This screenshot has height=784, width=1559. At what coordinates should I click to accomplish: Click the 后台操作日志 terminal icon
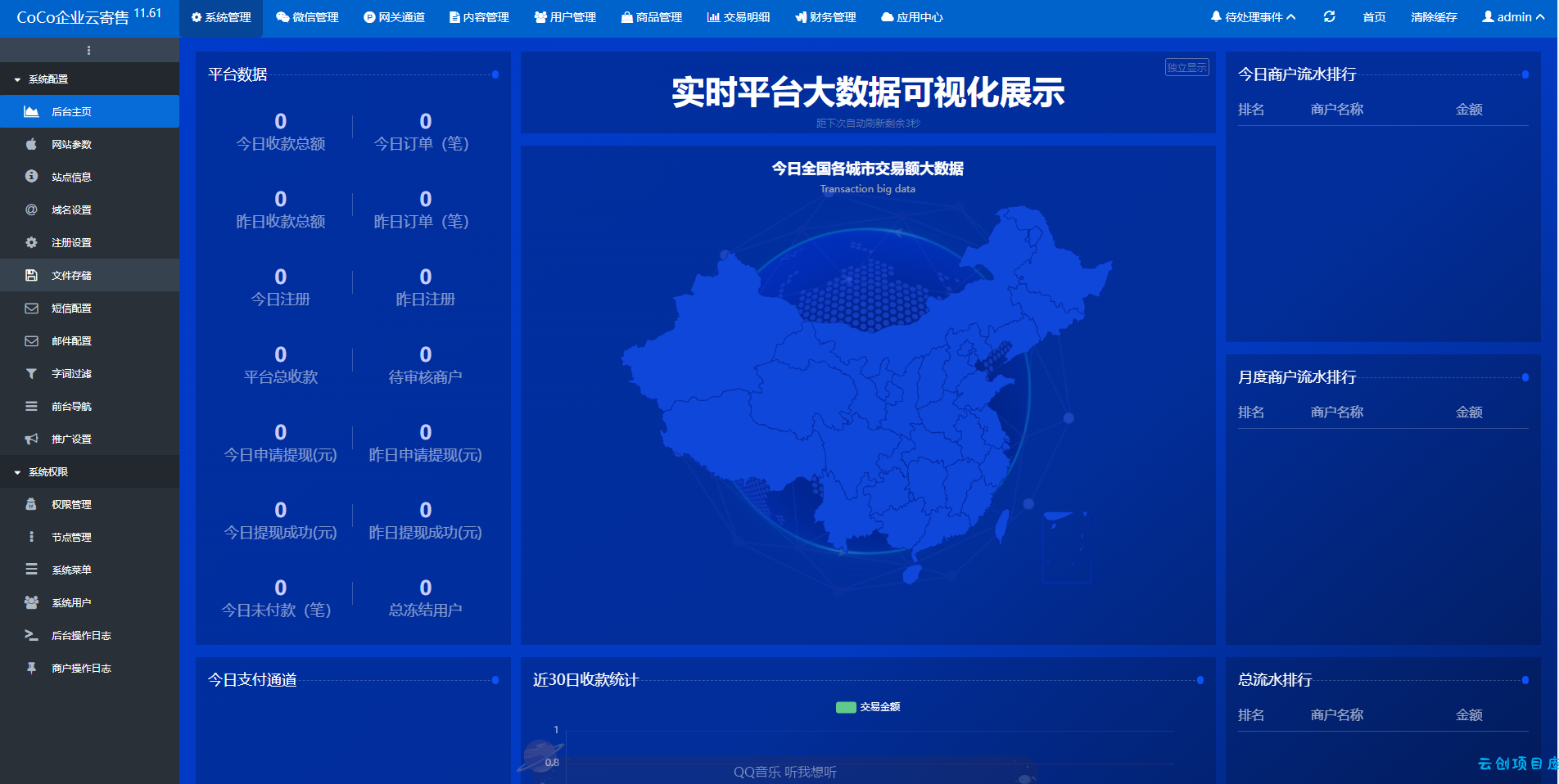point(31,635)
